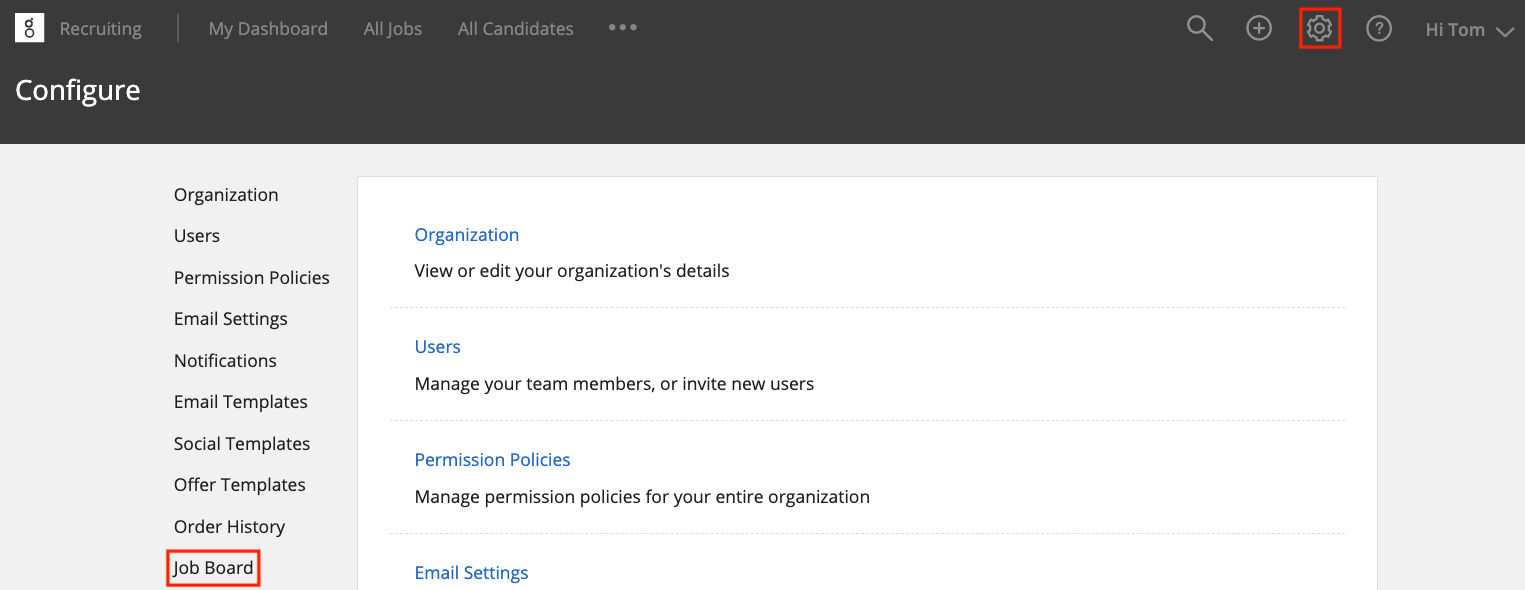The height and width of the screenshot is (590, 1525).
Task: Open the Hi Tom user dropdown
Action: click(1470, 30)
